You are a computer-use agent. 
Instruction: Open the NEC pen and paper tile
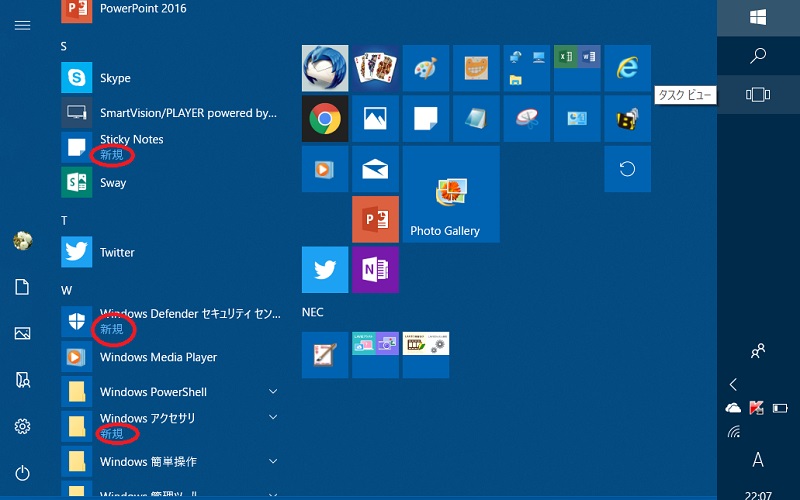325,355
